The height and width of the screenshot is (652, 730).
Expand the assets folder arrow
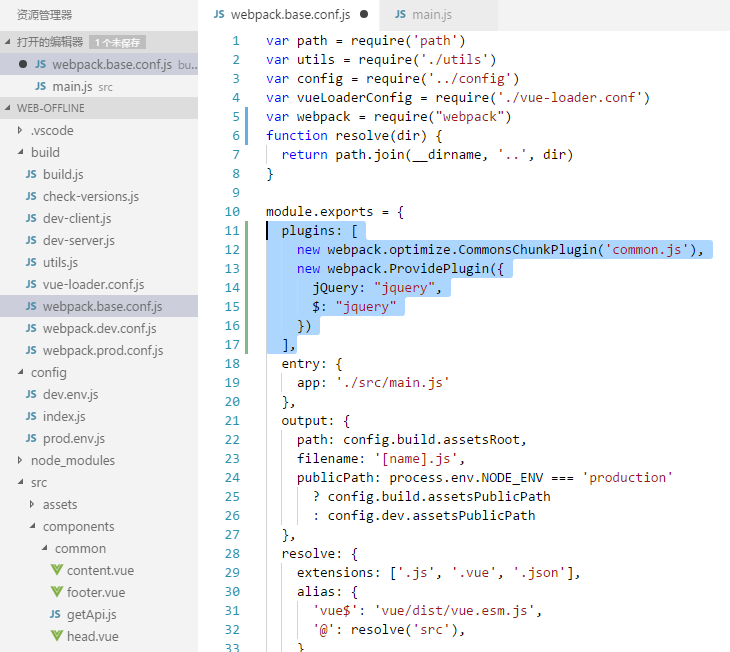pos(32,504)
